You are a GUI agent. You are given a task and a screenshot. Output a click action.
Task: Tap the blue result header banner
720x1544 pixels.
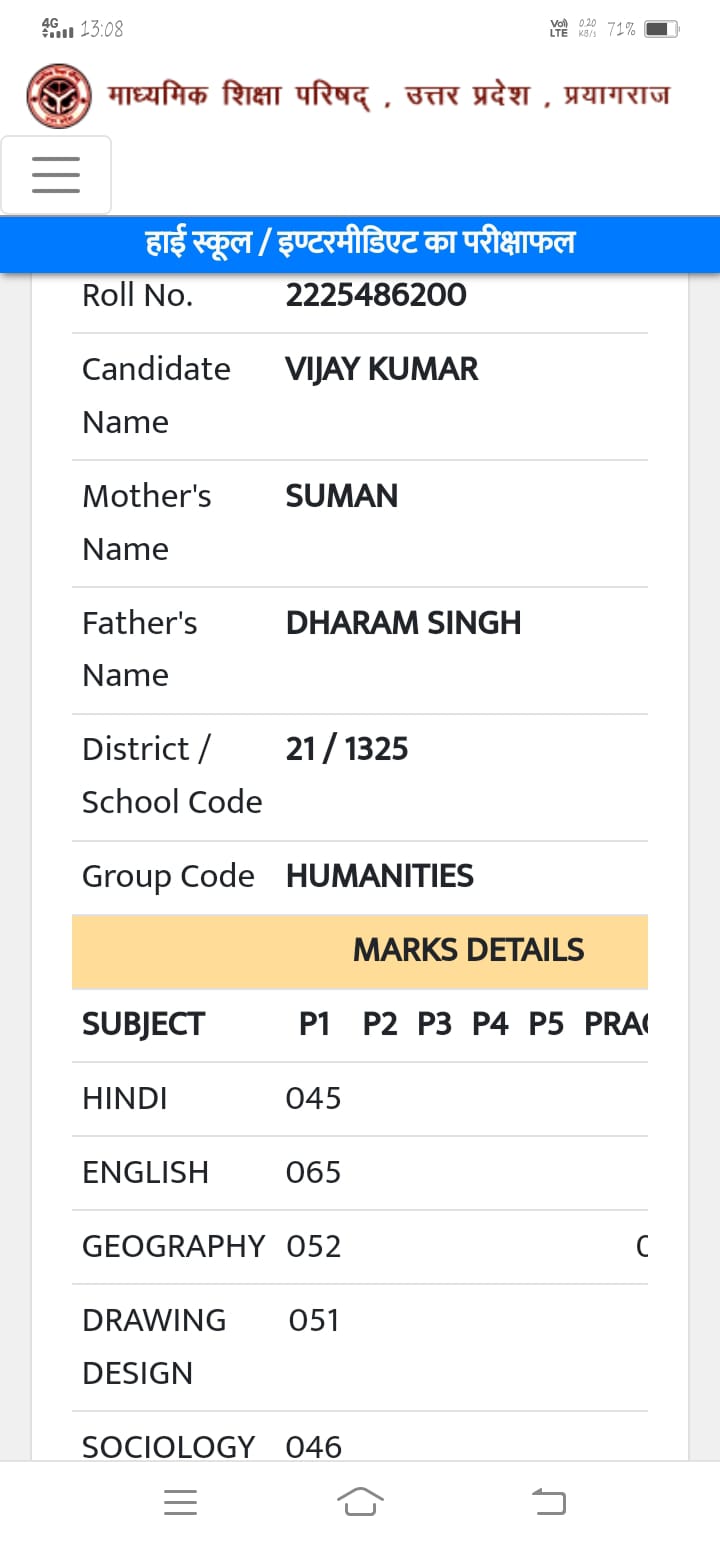(x=360, y=244)
